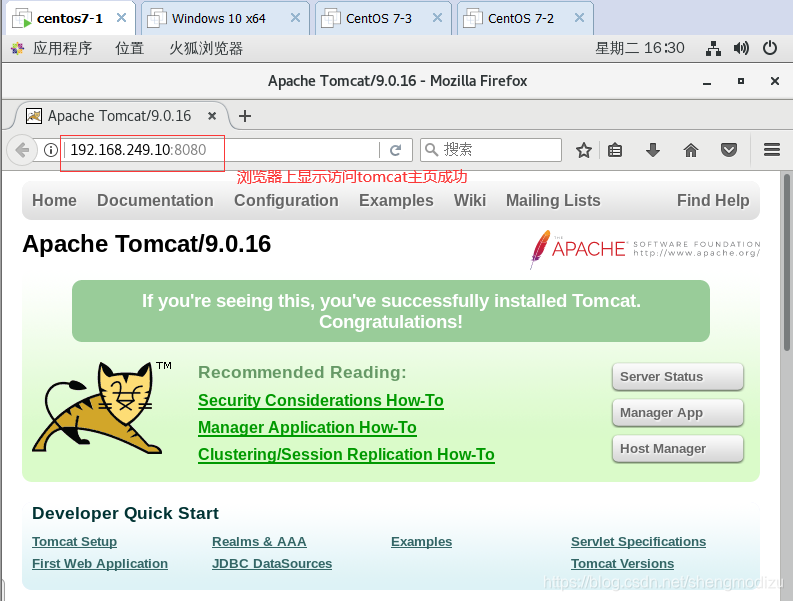Show bookmarks list icon
Screen dimensions: 793x601
[x=615, y=150]
